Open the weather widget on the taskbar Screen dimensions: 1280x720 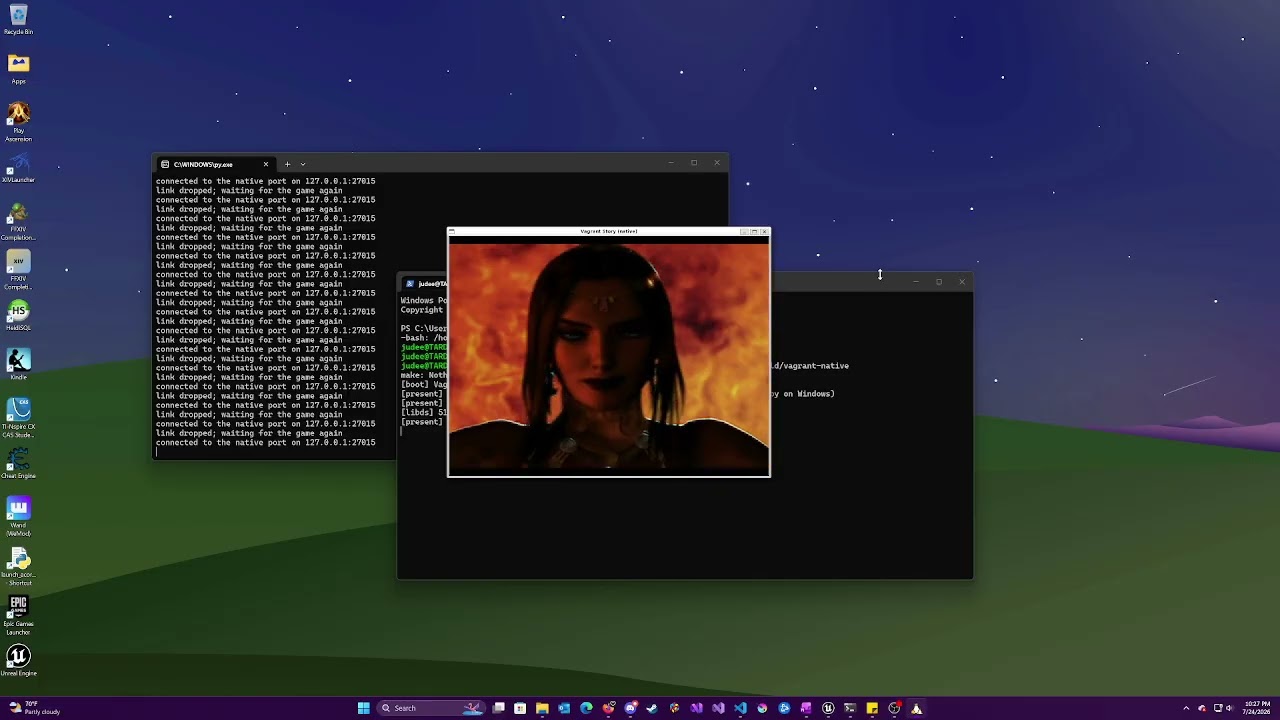tap(34, 708)
